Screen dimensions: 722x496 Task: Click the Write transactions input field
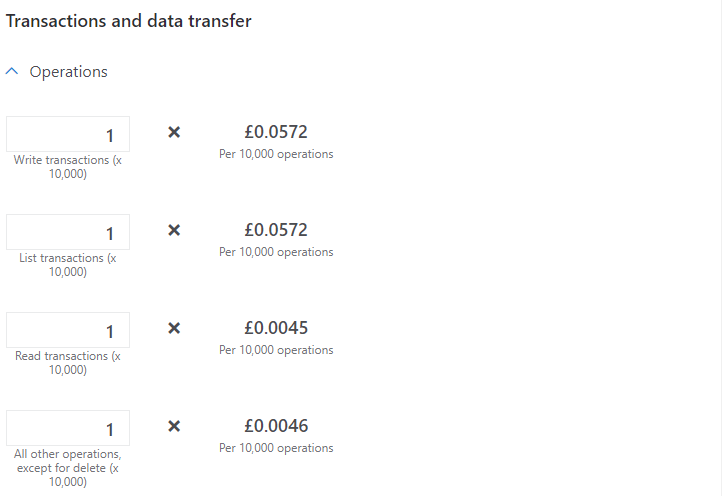68,135
